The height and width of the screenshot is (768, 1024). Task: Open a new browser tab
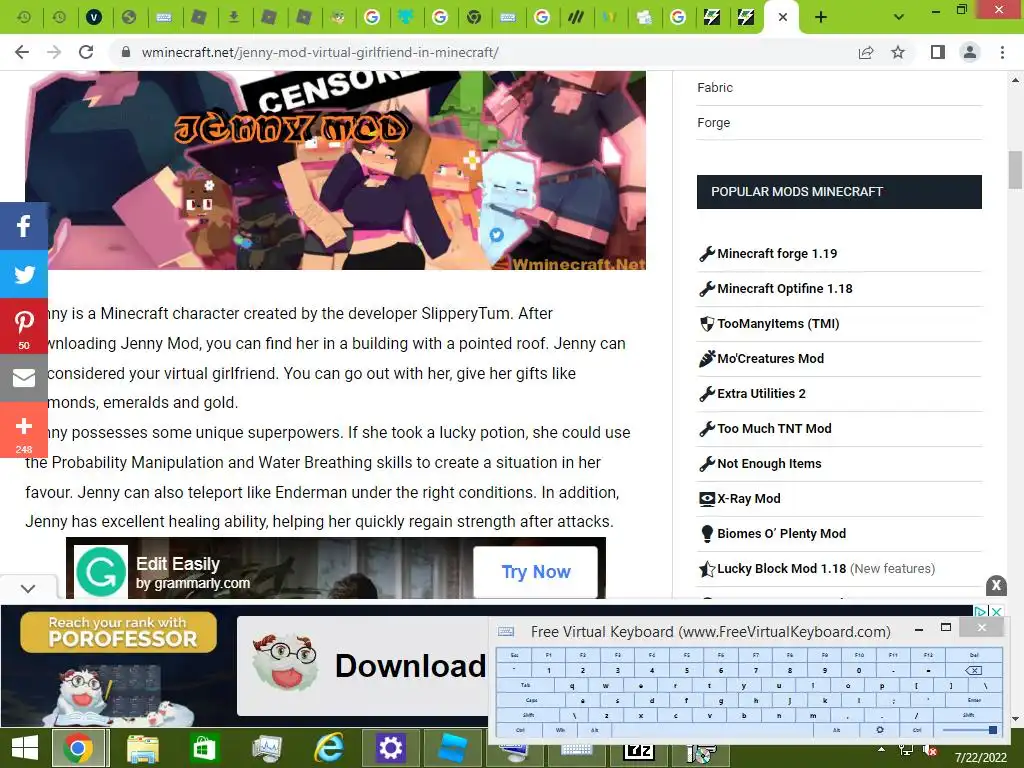click(821, 18)
